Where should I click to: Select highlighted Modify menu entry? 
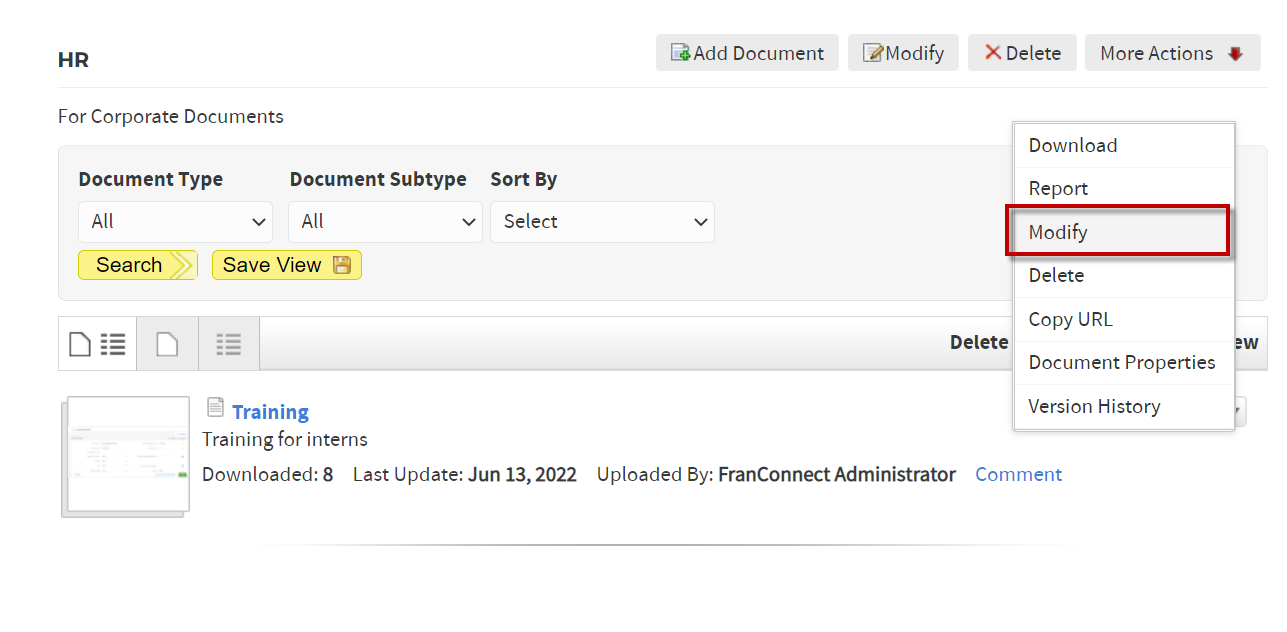click(x=1118, y=232)
